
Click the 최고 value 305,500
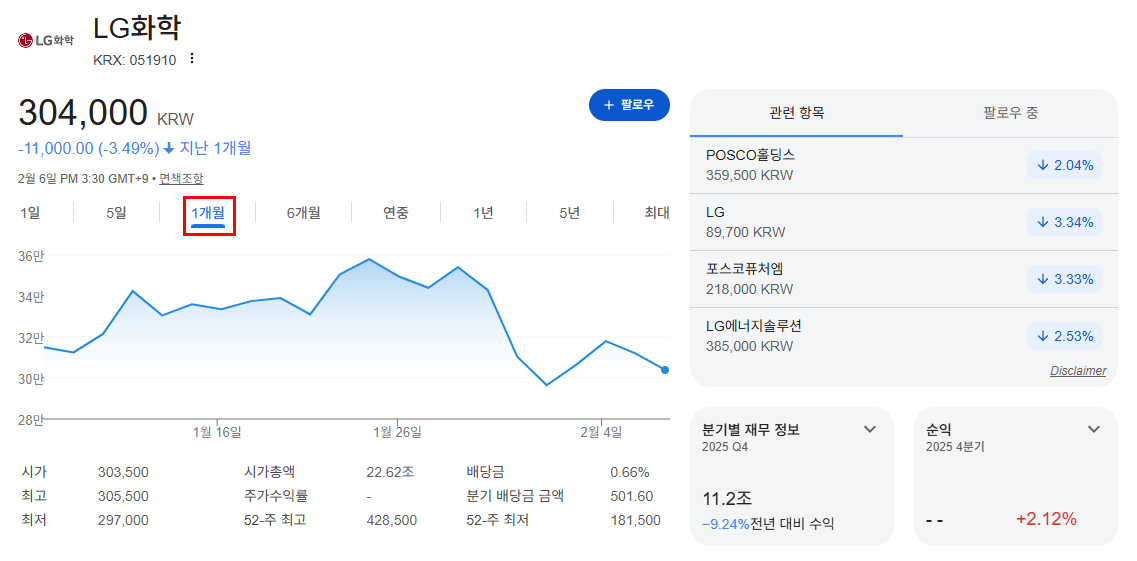tap(123, 496)
